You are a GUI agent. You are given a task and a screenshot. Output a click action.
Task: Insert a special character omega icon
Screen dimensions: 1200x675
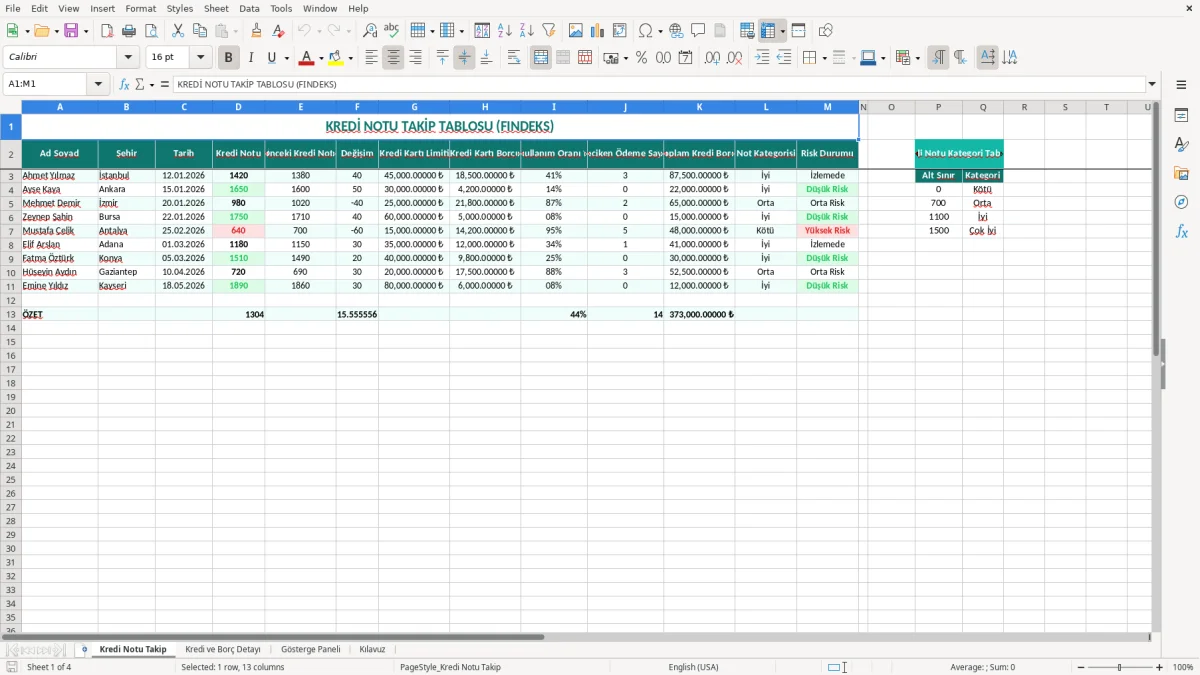pyautogui.click(x=646, y=31)
